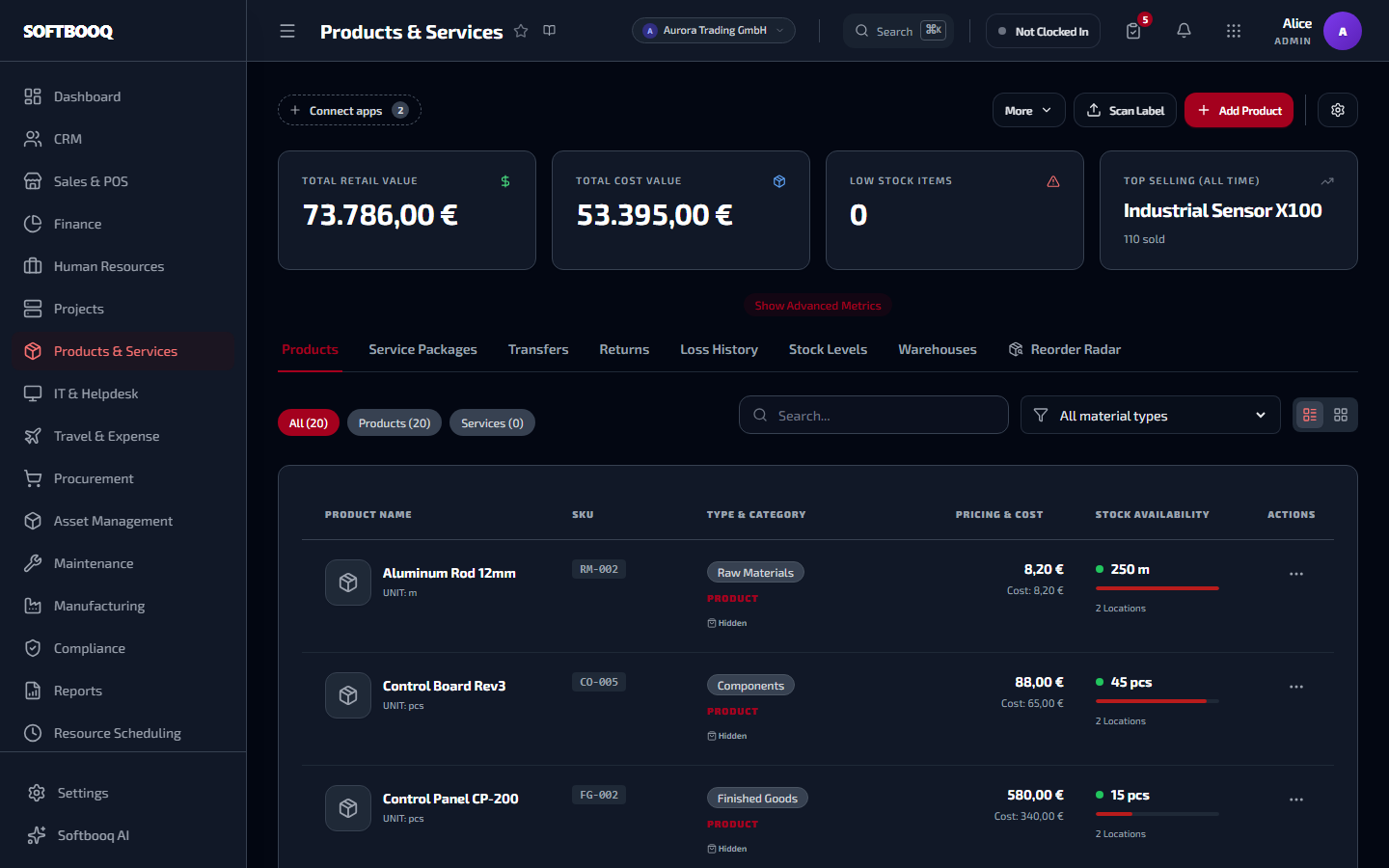Viewport: 1389px width, 868px height.
Task: Open Softbooq AI assistant
Action: tap(123, 835)
